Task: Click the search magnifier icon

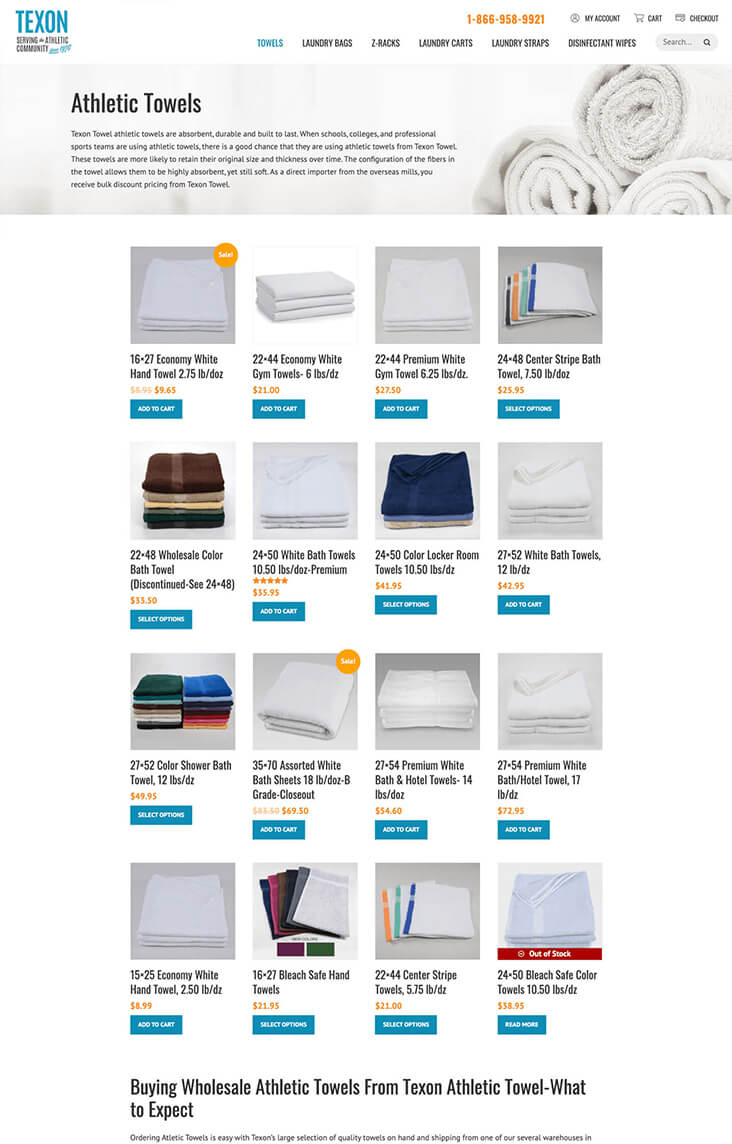Action: [x=706, y=42]
